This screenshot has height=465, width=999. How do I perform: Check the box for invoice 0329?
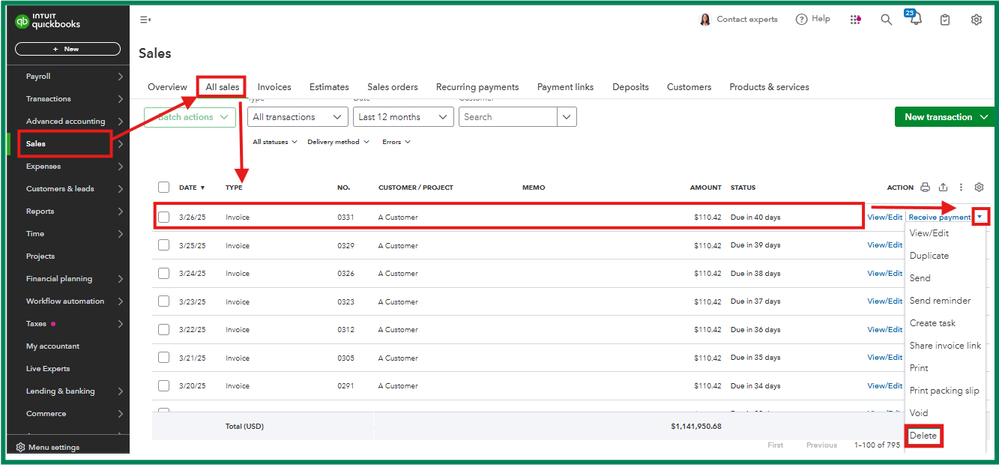tap(164, 245)
